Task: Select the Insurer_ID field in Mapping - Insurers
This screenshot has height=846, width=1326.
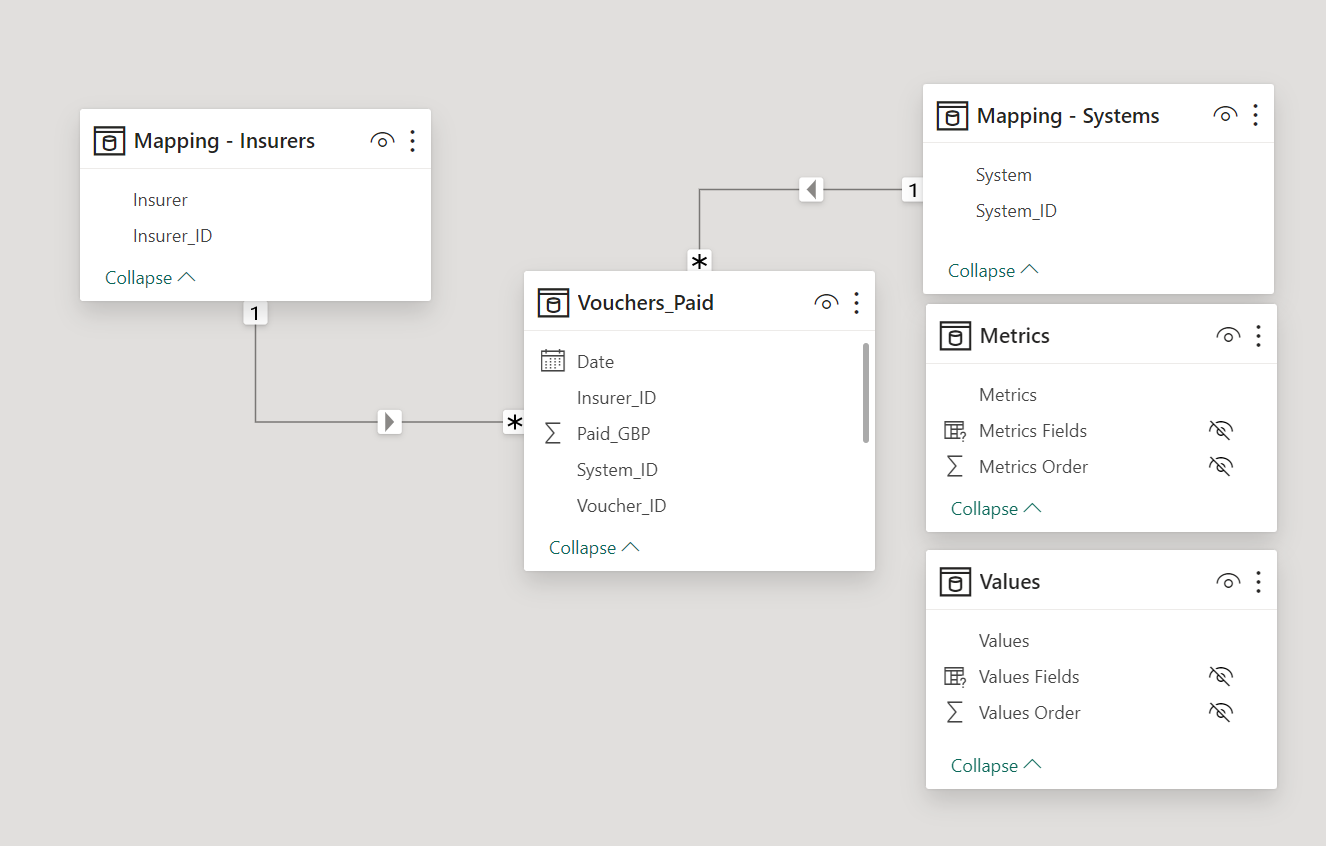Action: tap(255, 236)
